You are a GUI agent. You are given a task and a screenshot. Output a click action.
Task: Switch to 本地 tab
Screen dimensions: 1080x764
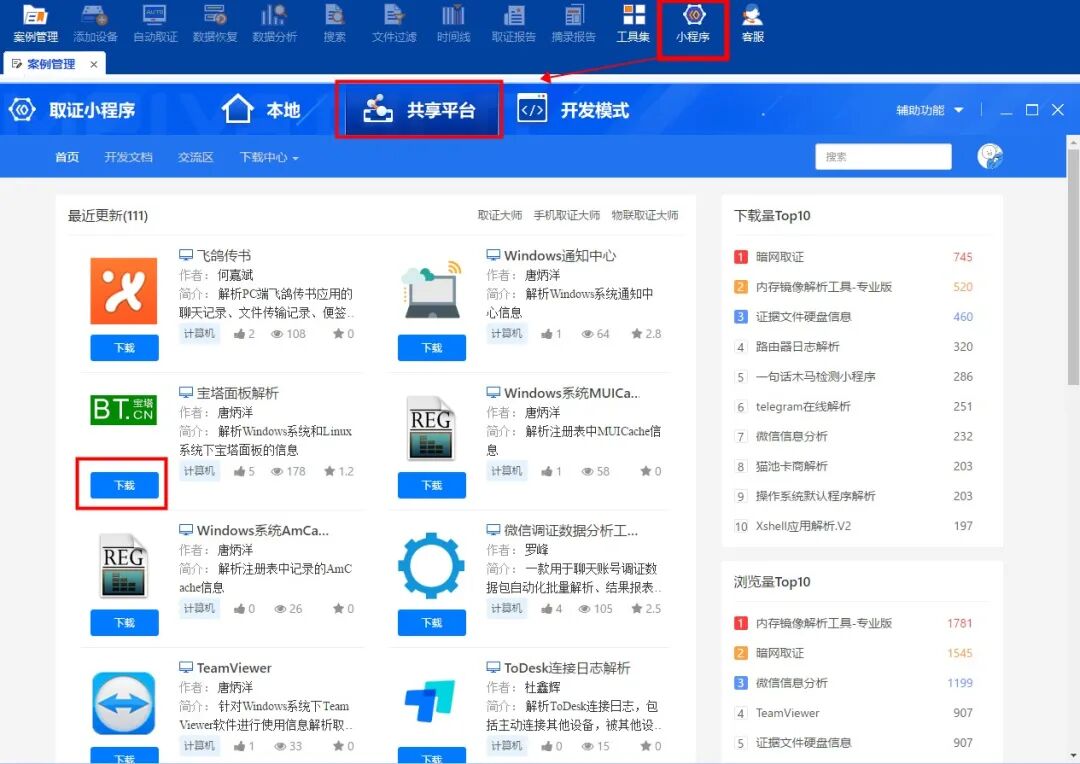pos(262,110)
